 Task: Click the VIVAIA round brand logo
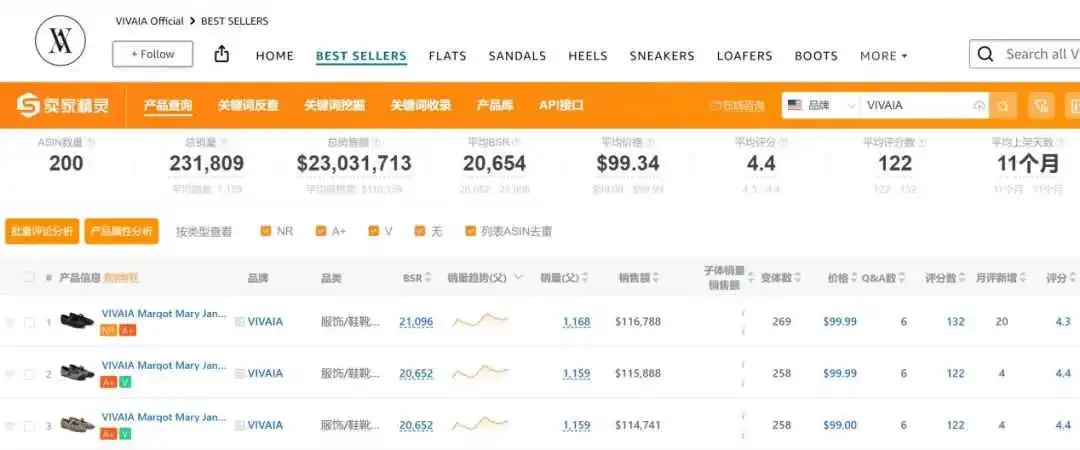tap(61, 41)
